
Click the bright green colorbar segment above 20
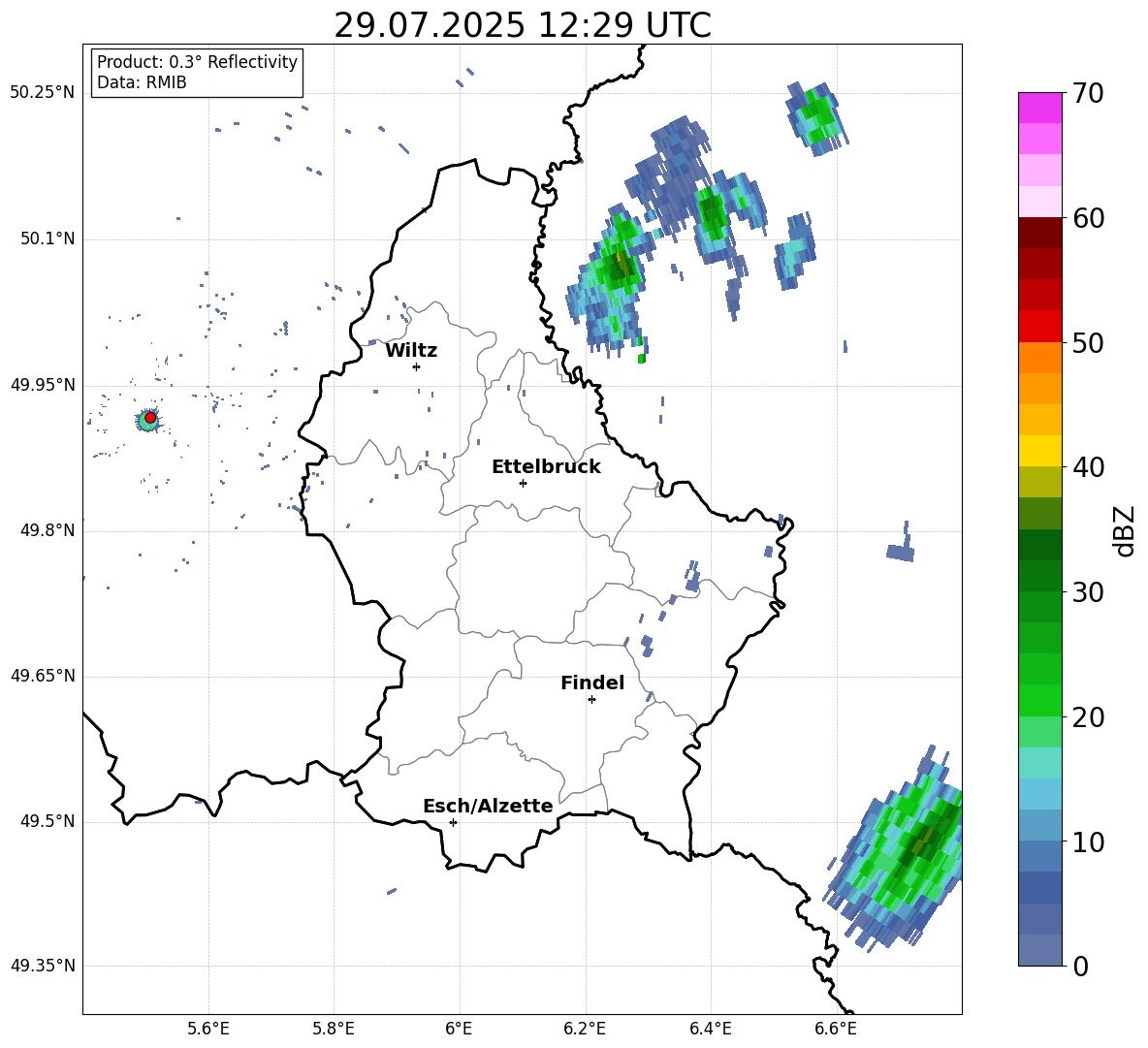pyautogui.click(x=1040, y=700)
